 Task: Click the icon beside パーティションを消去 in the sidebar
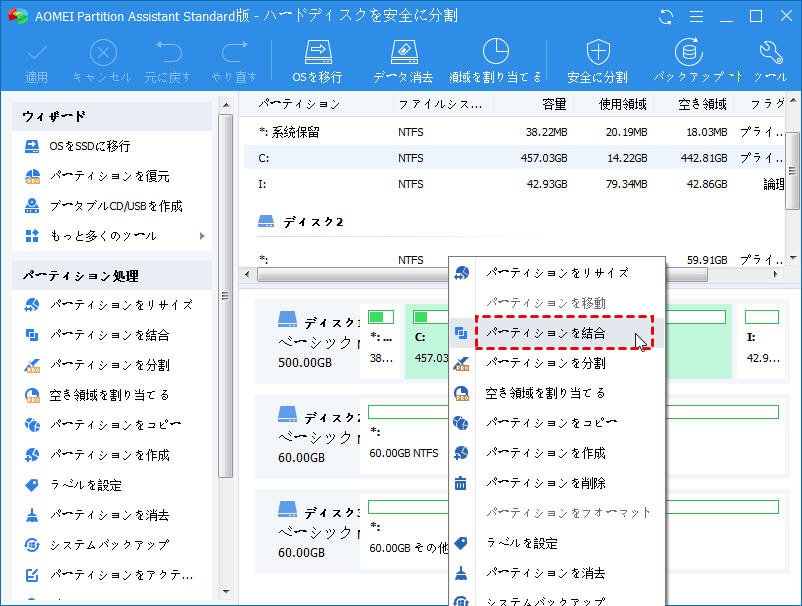coord(32,515)
